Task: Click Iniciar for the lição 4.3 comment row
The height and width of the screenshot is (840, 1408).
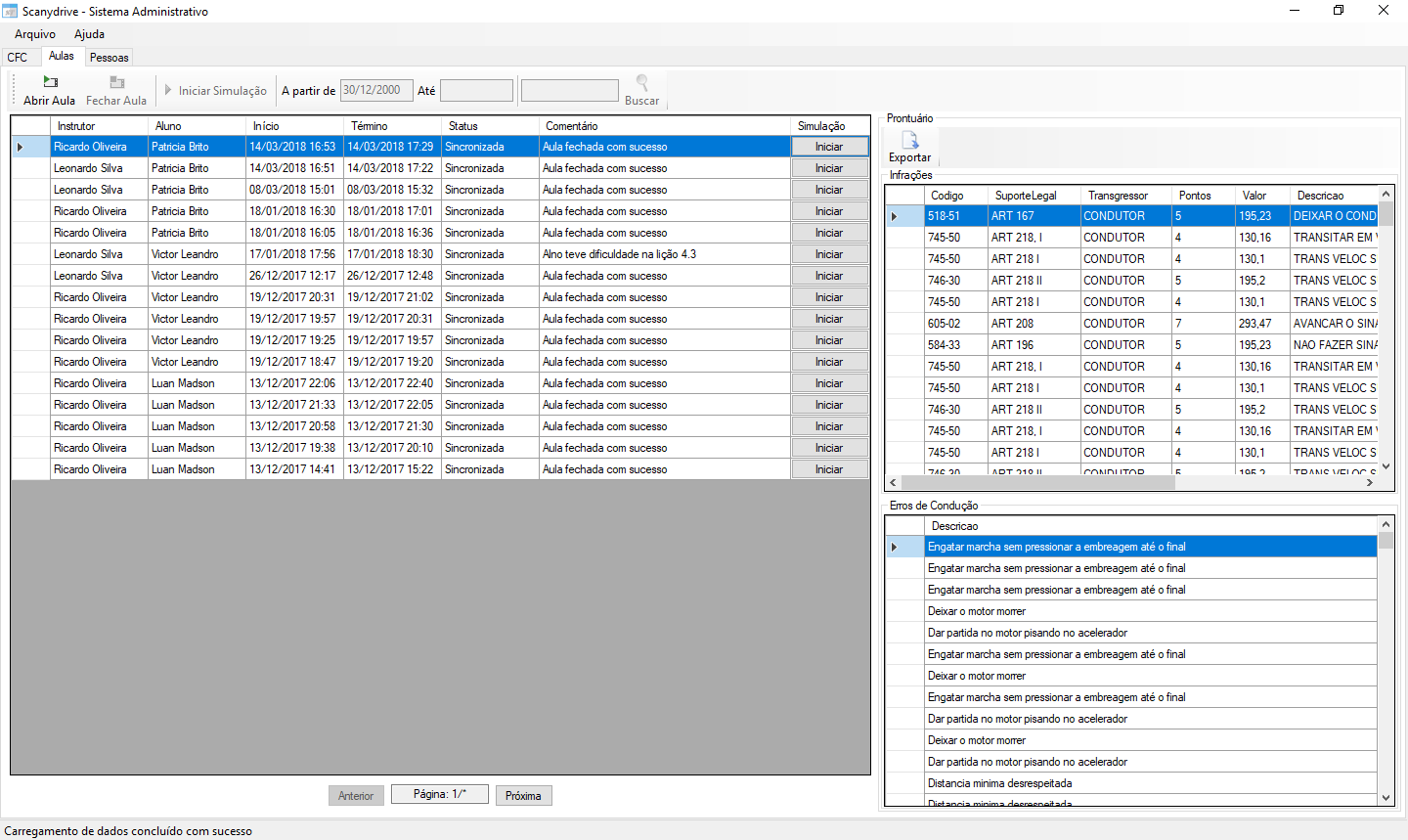Action: 829,254
